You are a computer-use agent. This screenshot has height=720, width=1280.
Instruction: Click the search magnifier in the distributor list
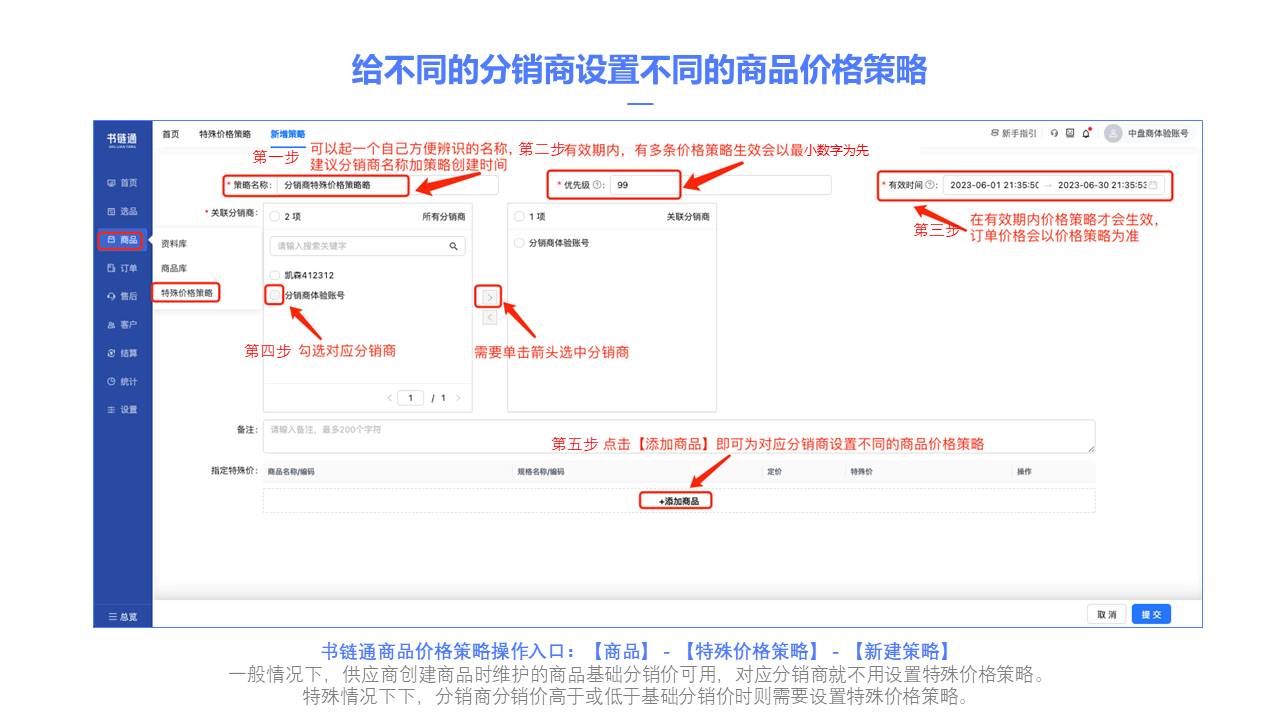(x=453, y=246)
